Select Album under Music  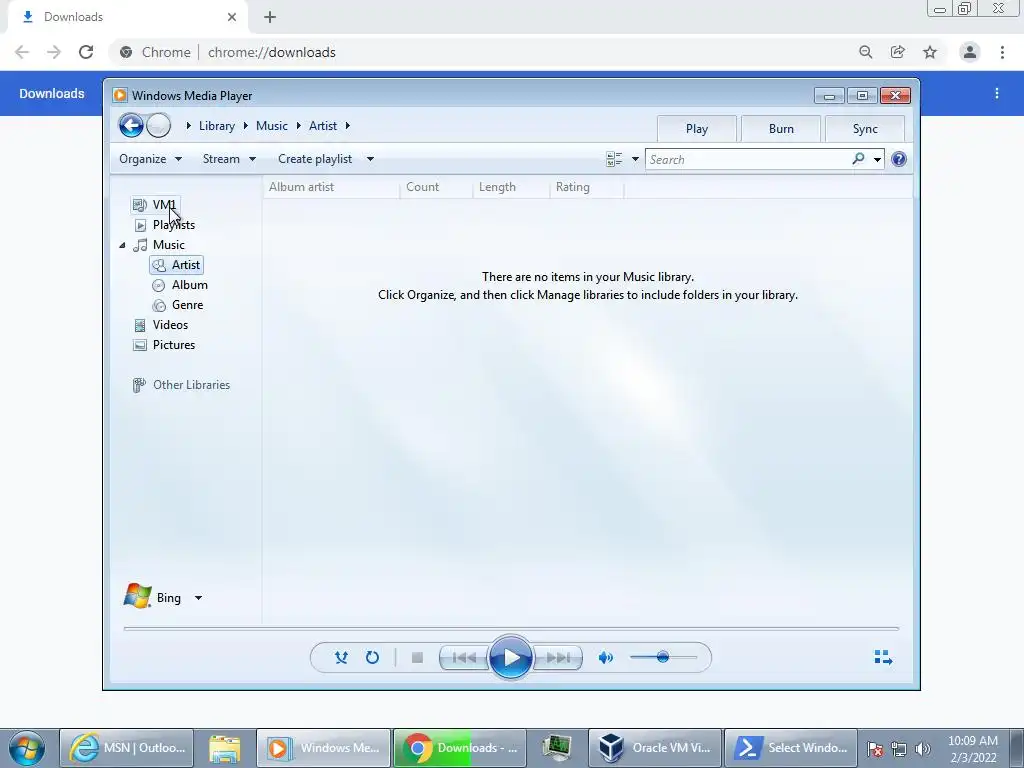tap(180, 285)
